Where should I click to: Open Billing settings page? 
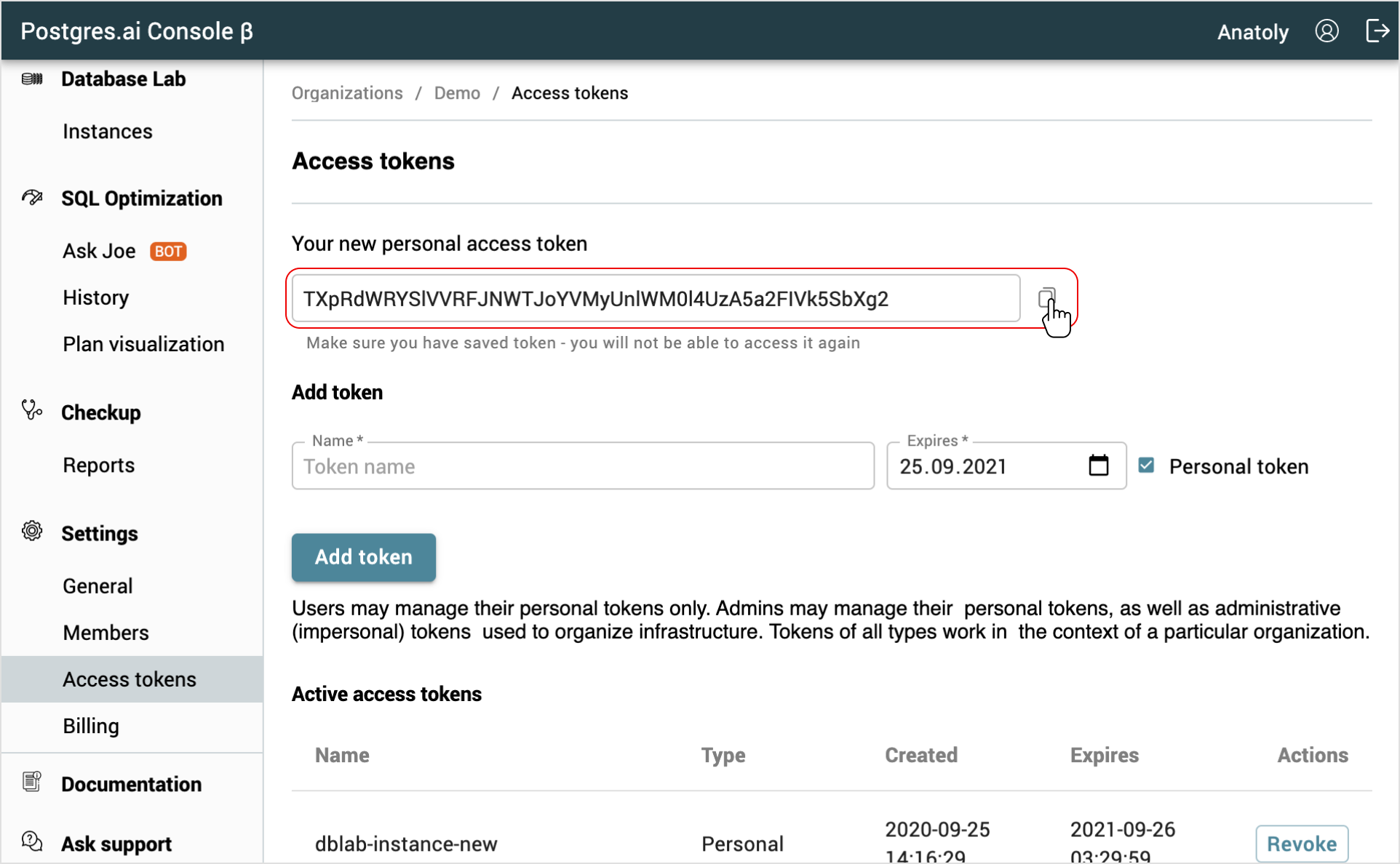click(91, 726)
